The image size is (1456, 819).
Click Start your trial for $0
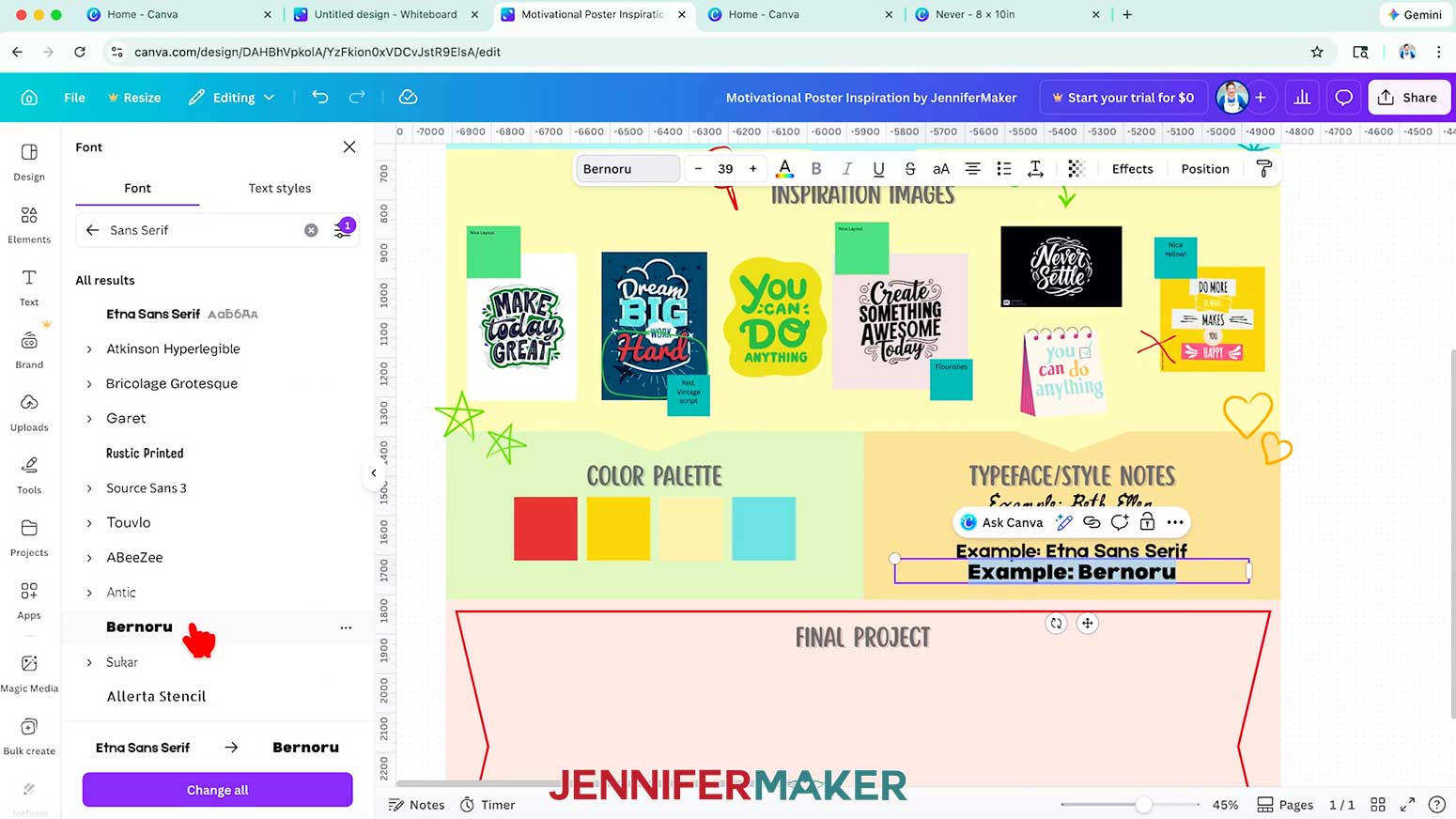point(1123,98)
